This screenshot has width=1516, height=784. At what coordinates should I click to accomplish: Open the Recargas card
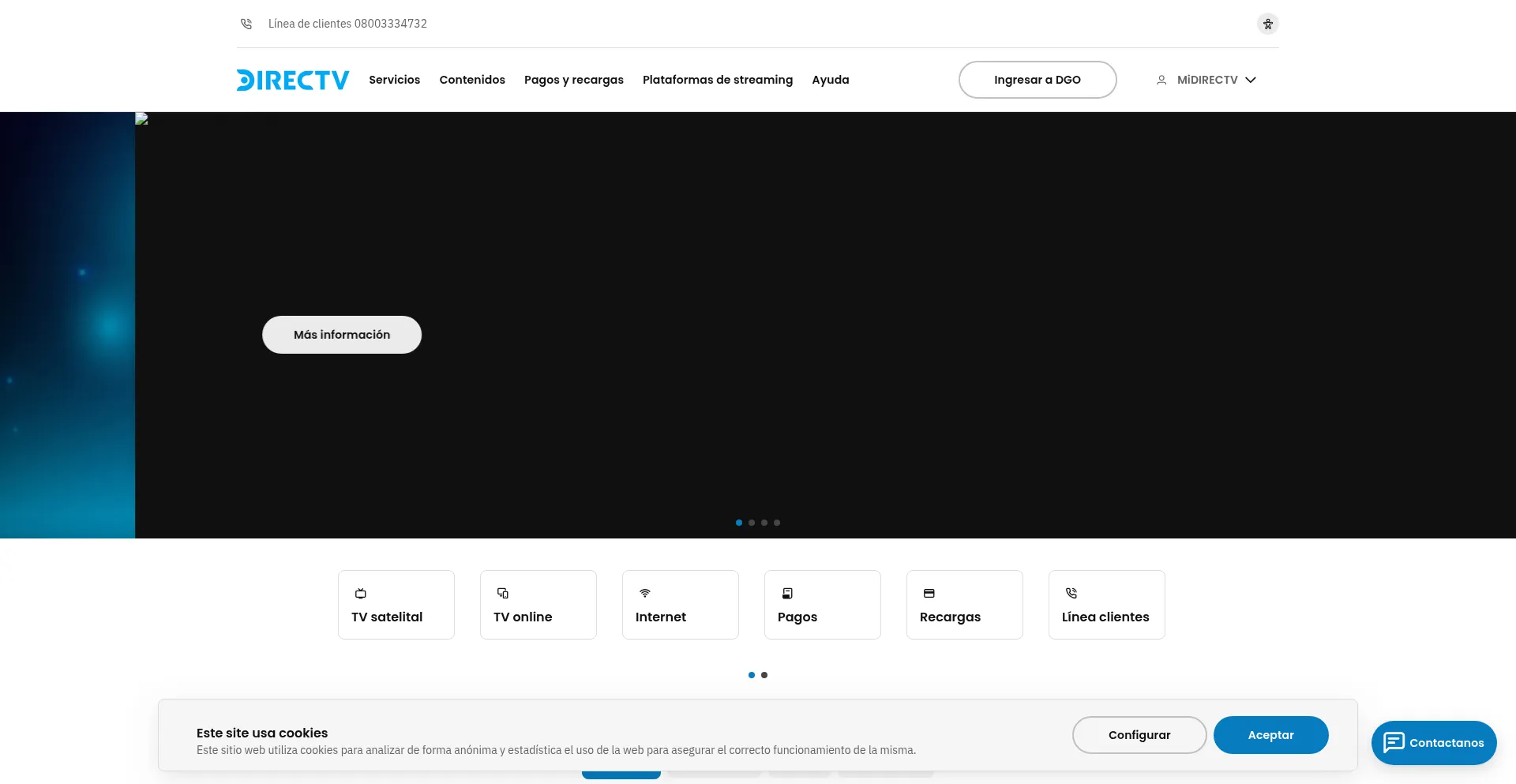[x=965, y=605]
